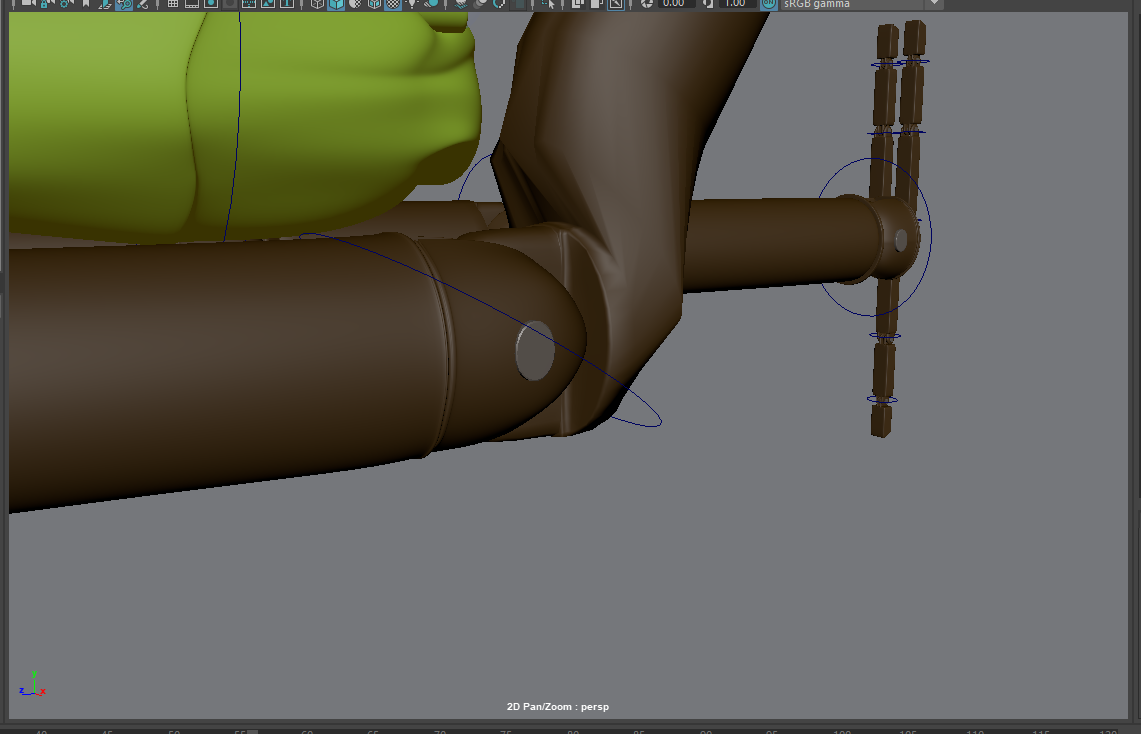Toggle multisample anti-aliasing icon

[499, 4]
